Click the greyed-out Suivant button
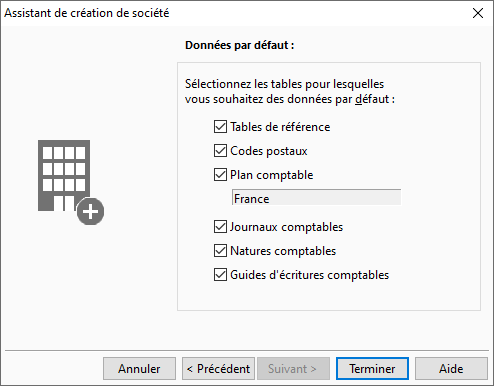The height and width of the screenshot is (386, 494). [x=293, y=369]
